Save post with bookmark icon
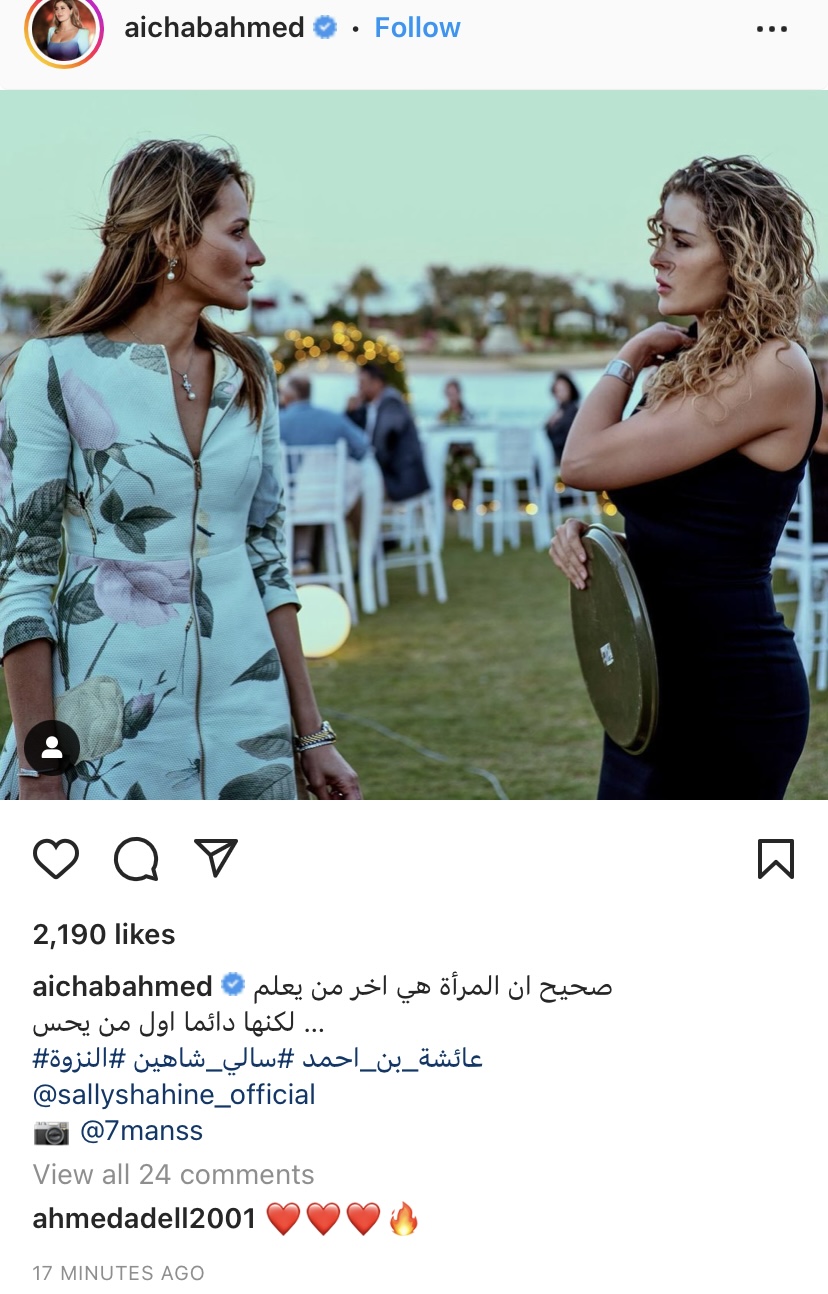828x1294 pixels. (x=775, y=858)
